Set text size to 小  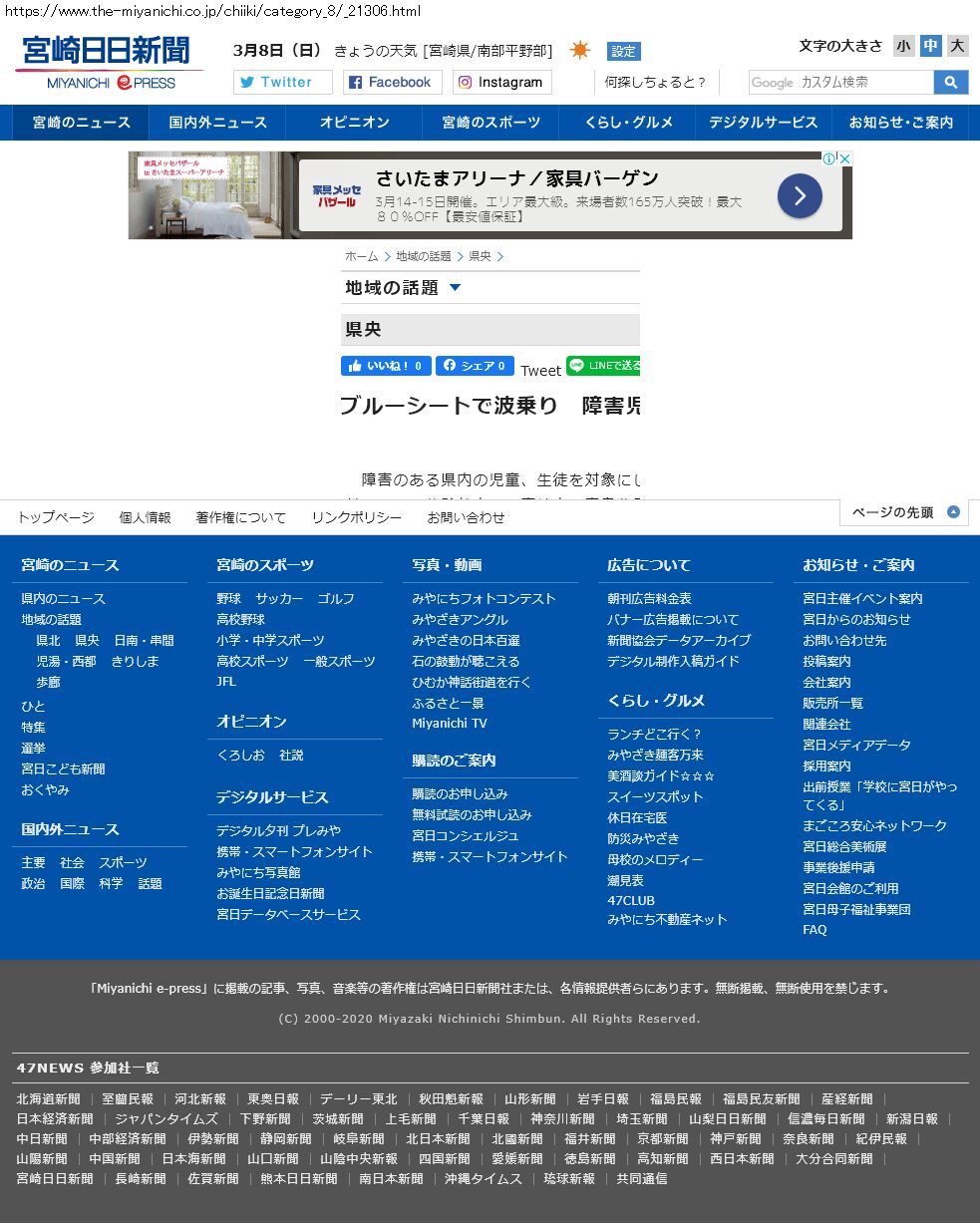pyautogui.click(x=903, y=46)
